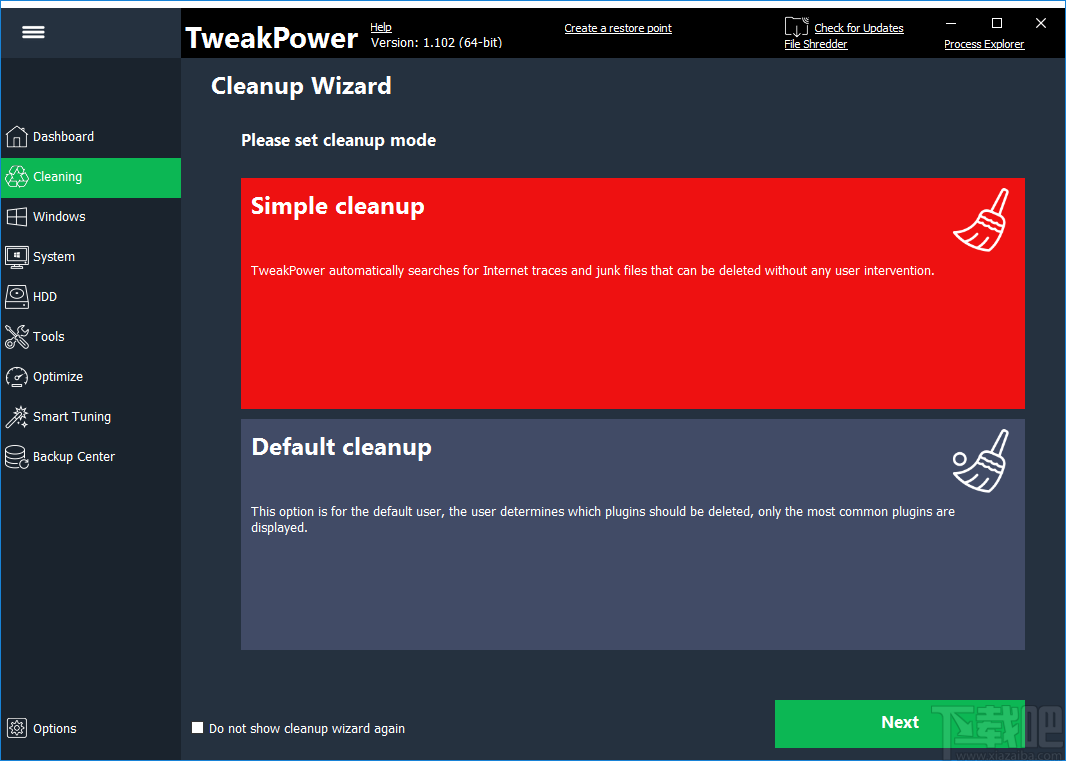Create a restore point
Viewport: 1066px width, 761px height.
(617, 27)
